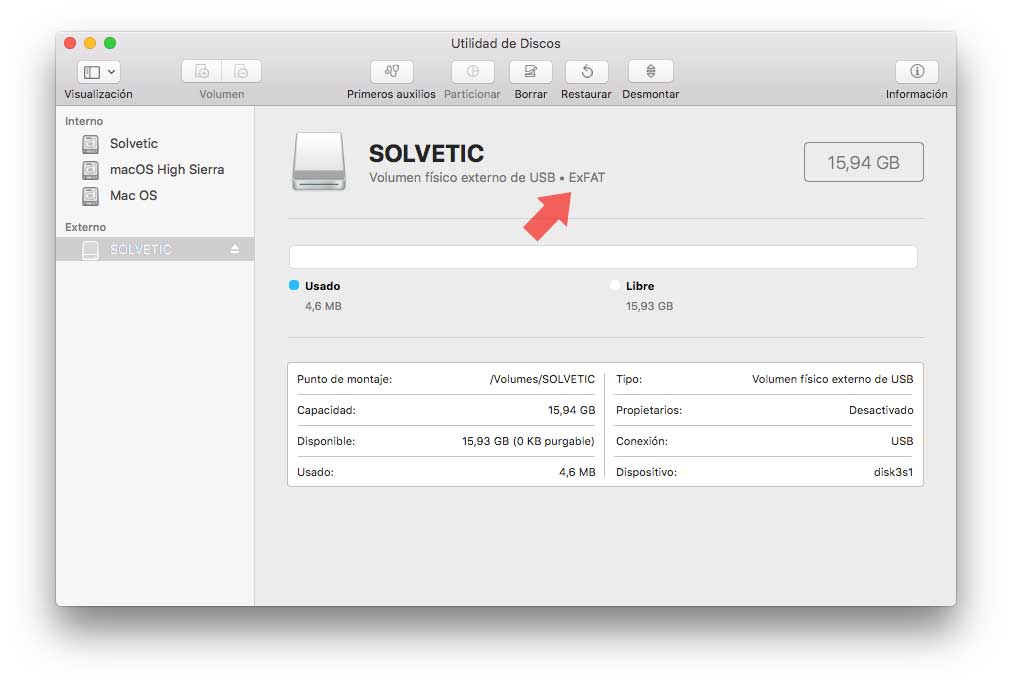Image resolution: width=1012 pixels, height=686 pixels.
Task: Maximize the window with green button
Action: click(110, 43)
